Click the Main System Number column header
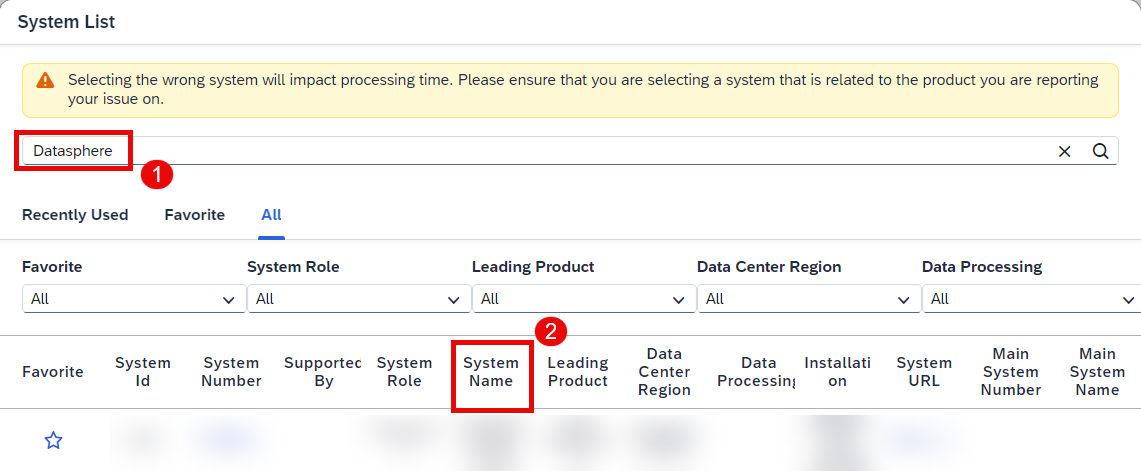This screenshot has height=471, width=1141. (1011, 372)
